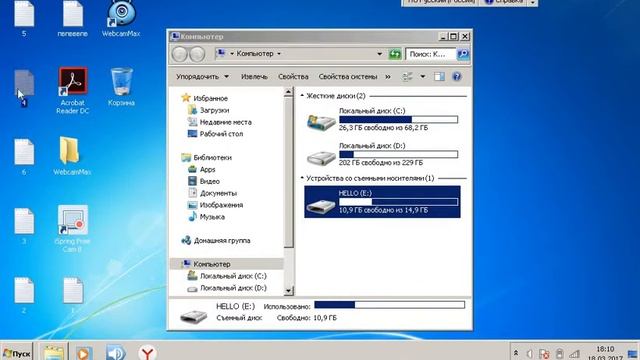Open the media player taskbar icon
This screenshot has width=640, height=360.
coord(84,353)
